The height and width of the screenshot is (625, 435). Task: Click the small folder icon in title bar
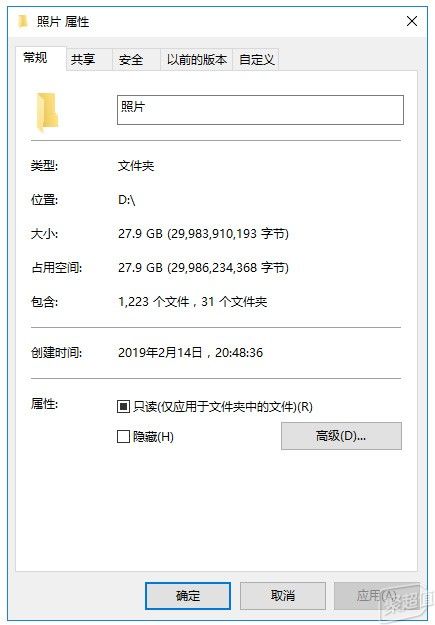pyautogui.click(x=24, y=21)
